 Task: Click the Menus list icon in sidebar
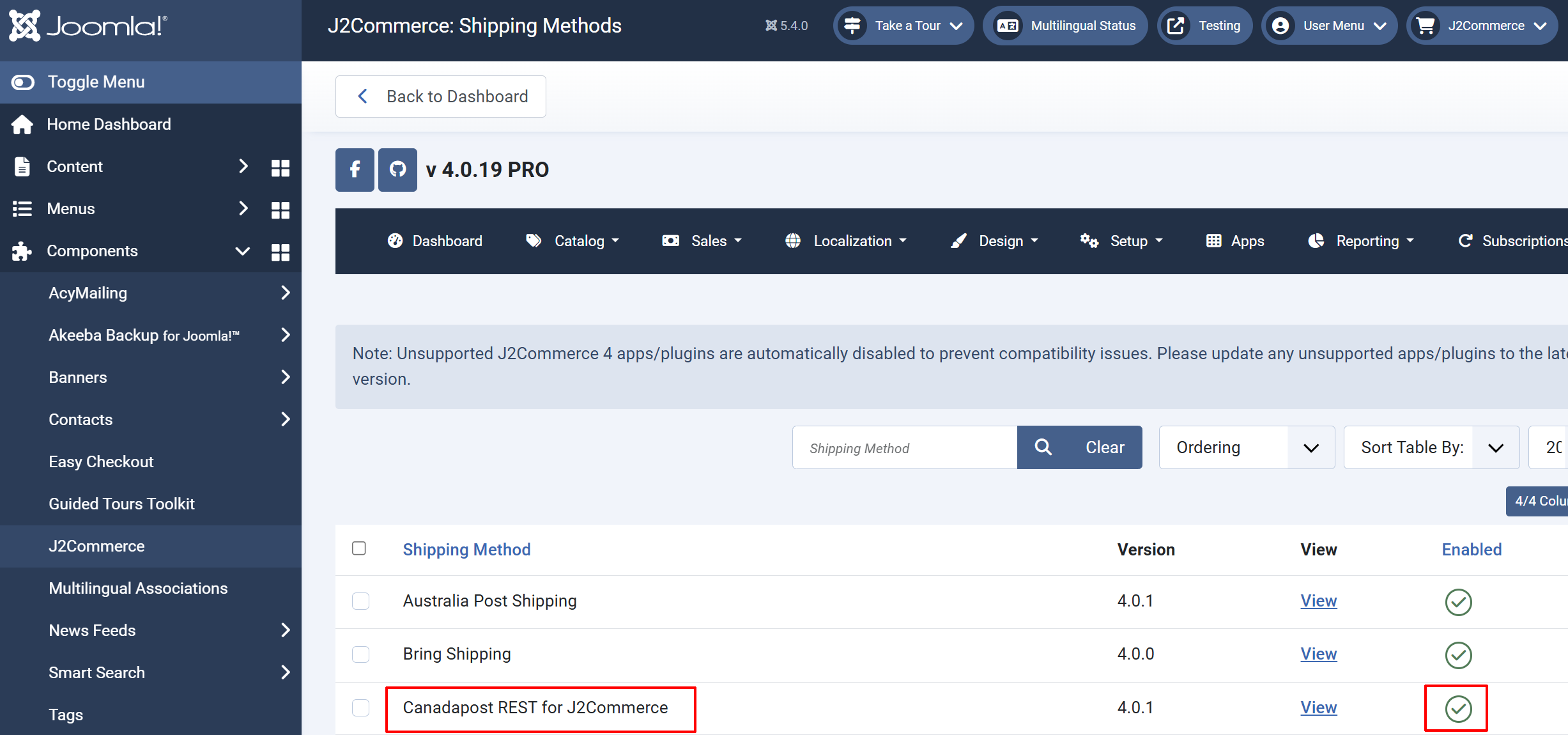[x=22, y=209]
